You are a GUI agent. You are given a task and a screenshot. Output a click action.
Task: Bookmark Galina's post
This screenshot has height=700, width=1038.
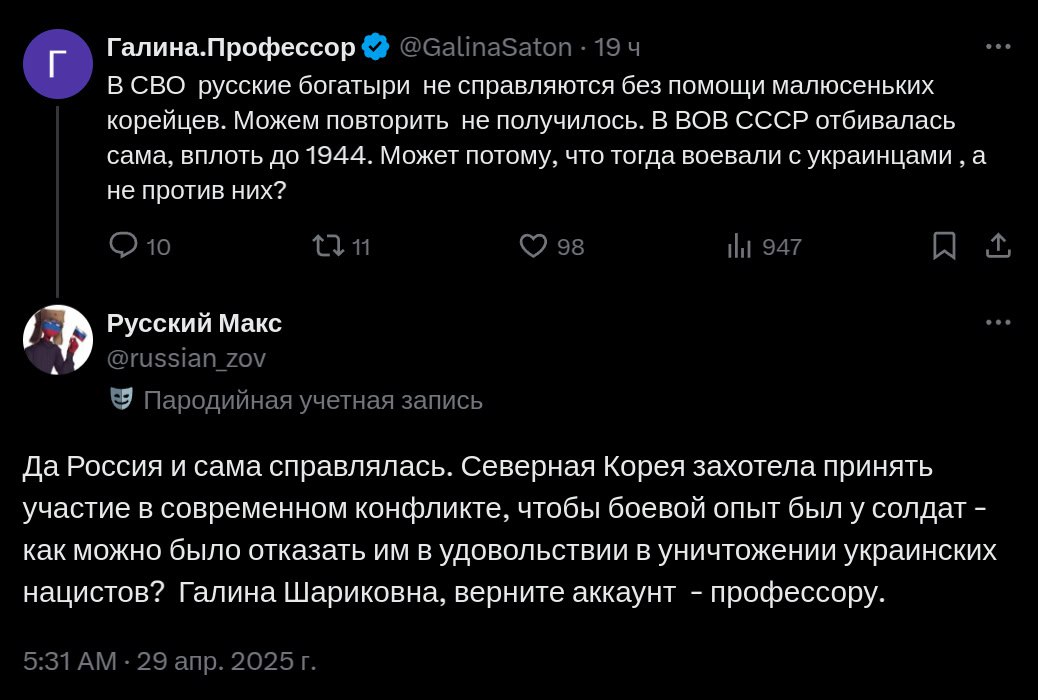[x=944, y=246]
